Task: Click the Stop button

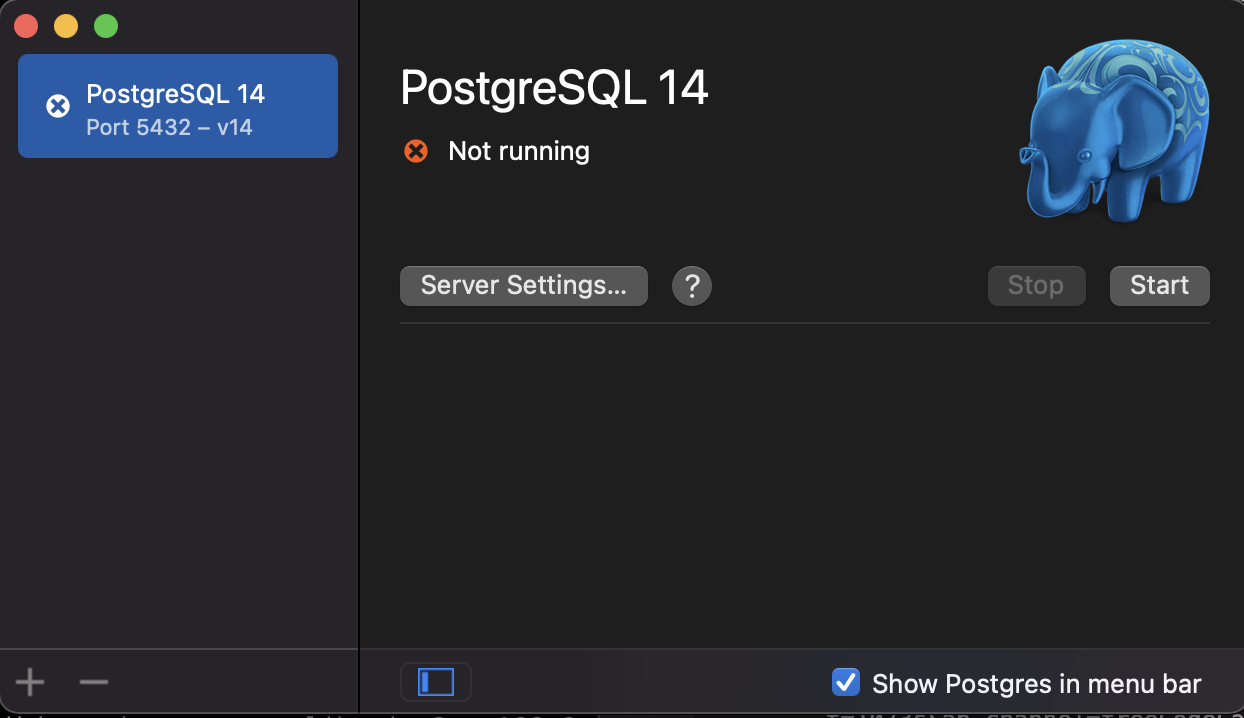Action: click(x=1036, y=286)
